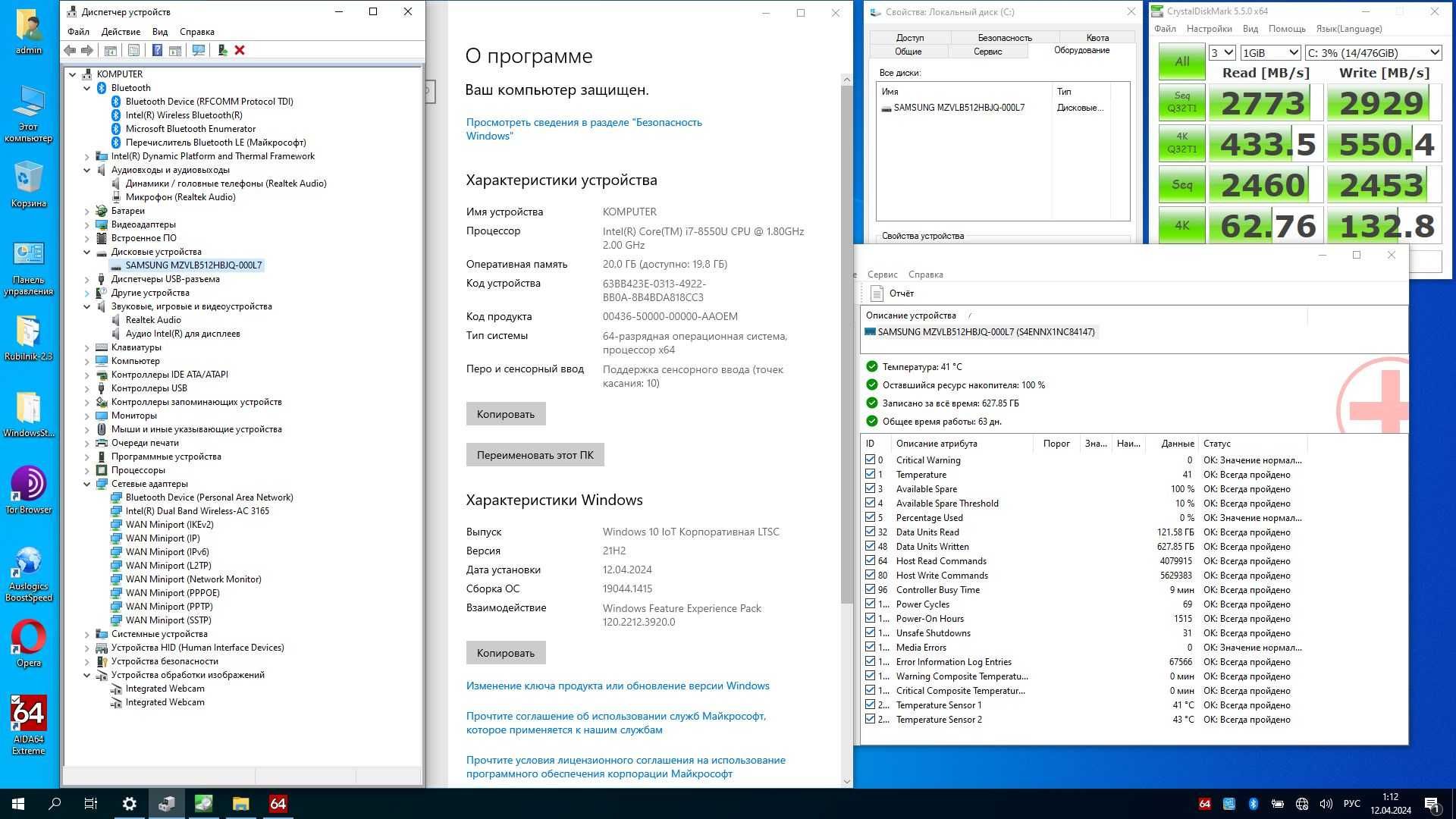Screen dimensions: 1456x819
Task: Expand the Видеоадаптеры node
Action: (87, 224)
